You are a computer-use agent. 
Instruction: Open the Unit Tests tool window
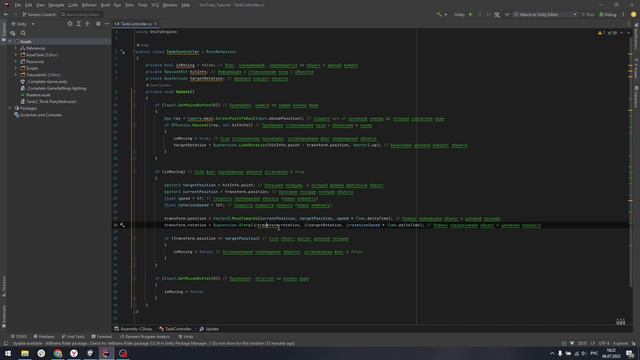[73, 337]
